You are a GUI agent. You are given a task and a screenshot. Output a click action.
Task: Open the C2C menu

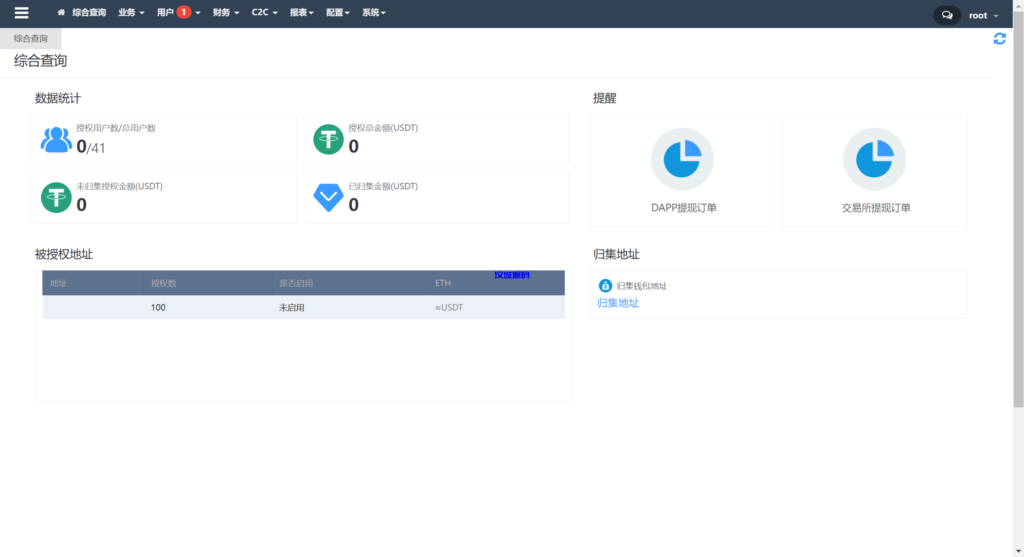tap(264, 13)
